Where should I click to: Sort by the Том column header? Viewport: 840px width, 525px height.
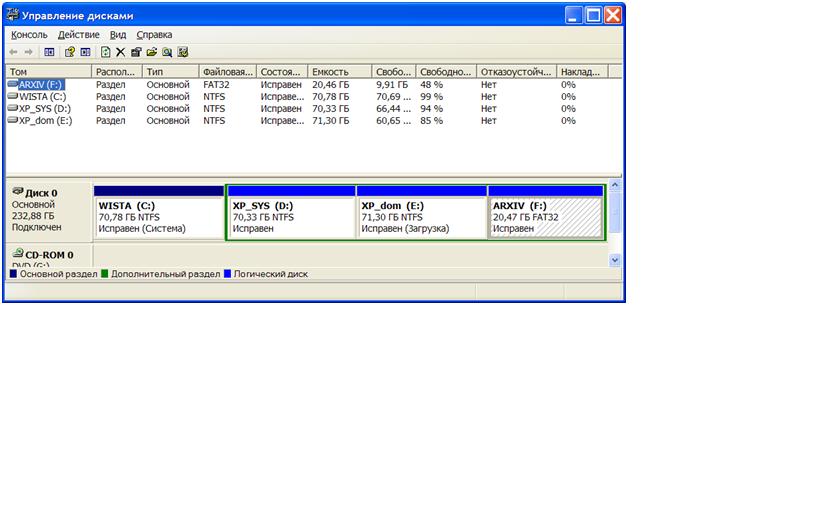(x=48, y=71)
